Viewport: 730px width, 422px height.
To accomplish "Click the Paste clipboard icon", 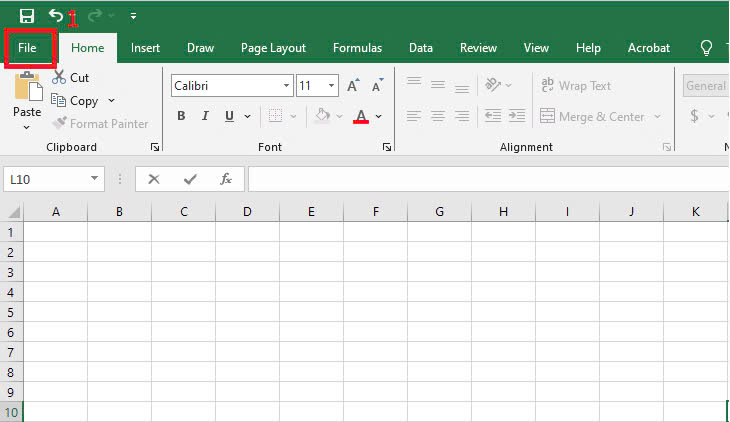I will (x=28, y=87).
